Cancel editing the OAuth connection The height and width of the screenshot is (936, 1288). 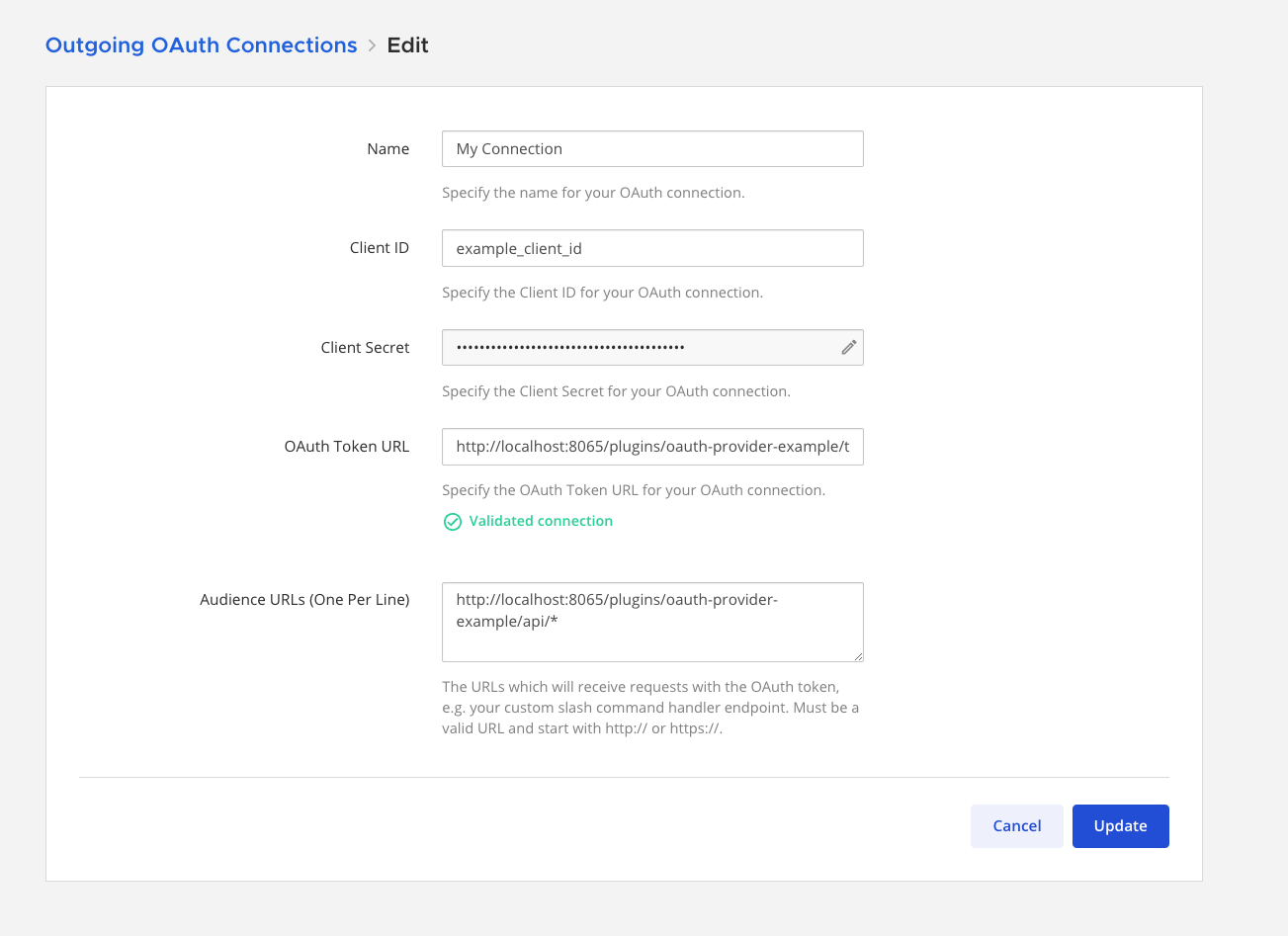(1016, 826)
